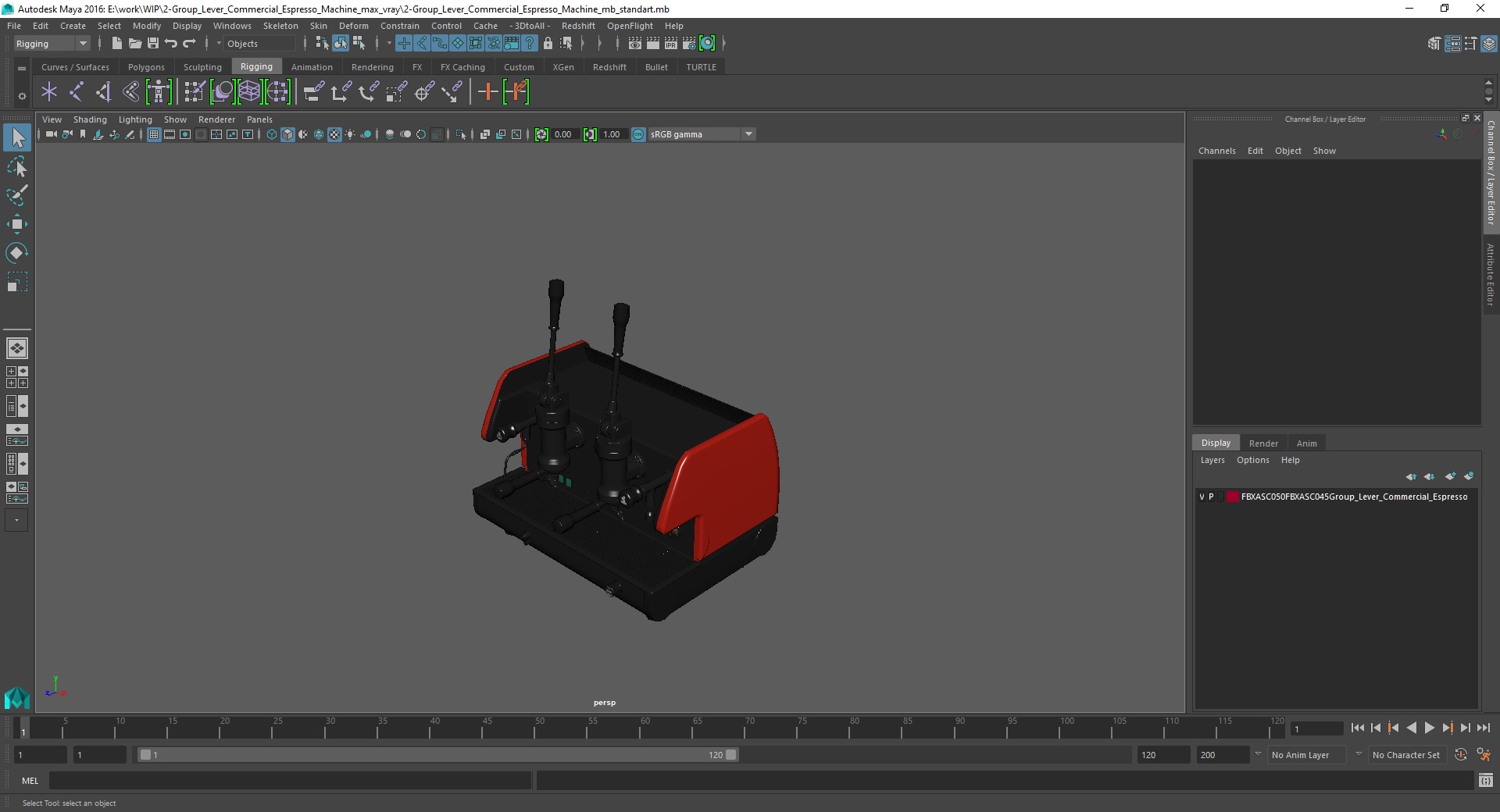
Task: Pick the arrow Select tool
Action: click(17, 138)
